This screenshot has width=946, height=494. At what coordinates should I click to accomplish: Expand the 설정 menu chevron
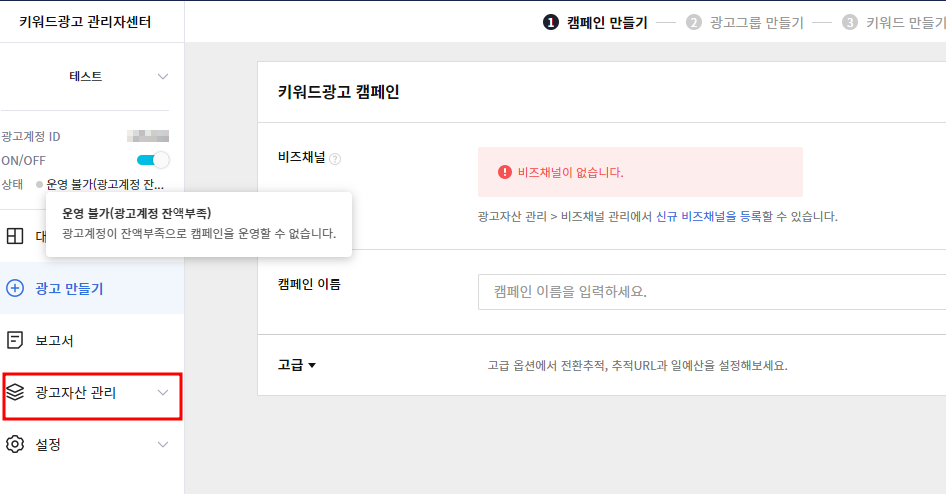pos(163,445)
